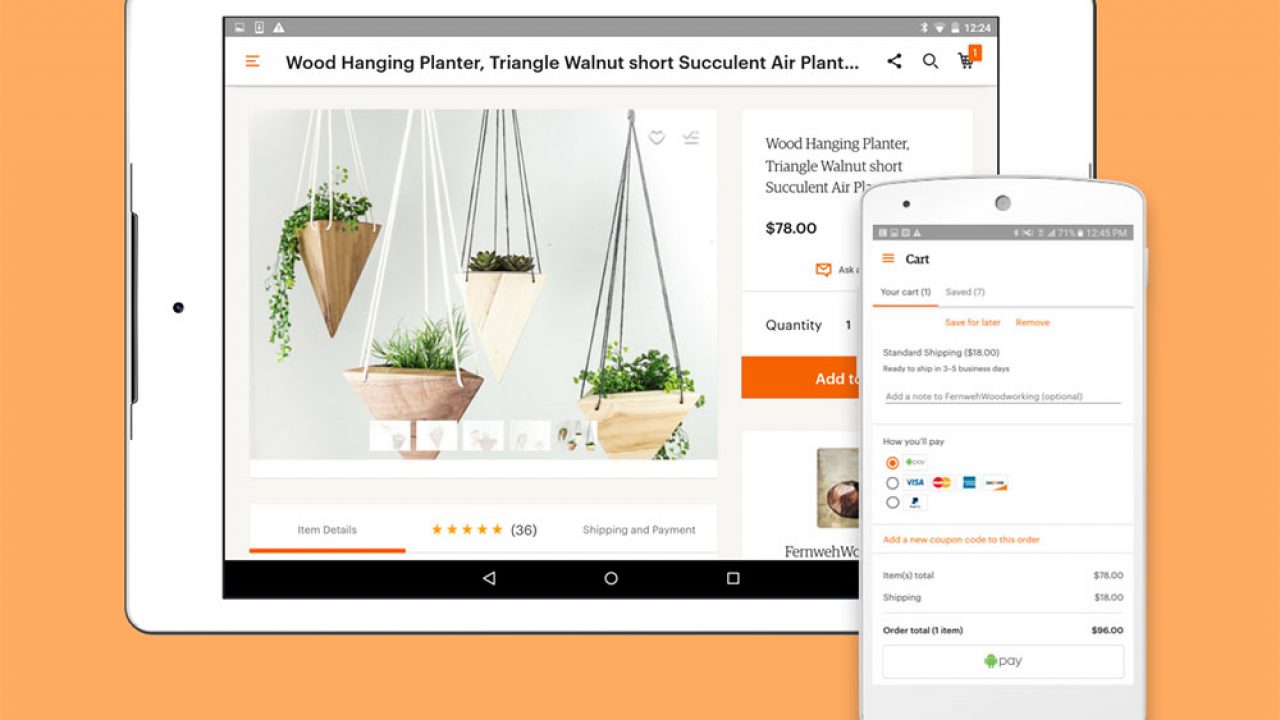This screenshot has width=1280, height=720.
Task: Favorite the planter with the heart icon
Action: (656, 138)
